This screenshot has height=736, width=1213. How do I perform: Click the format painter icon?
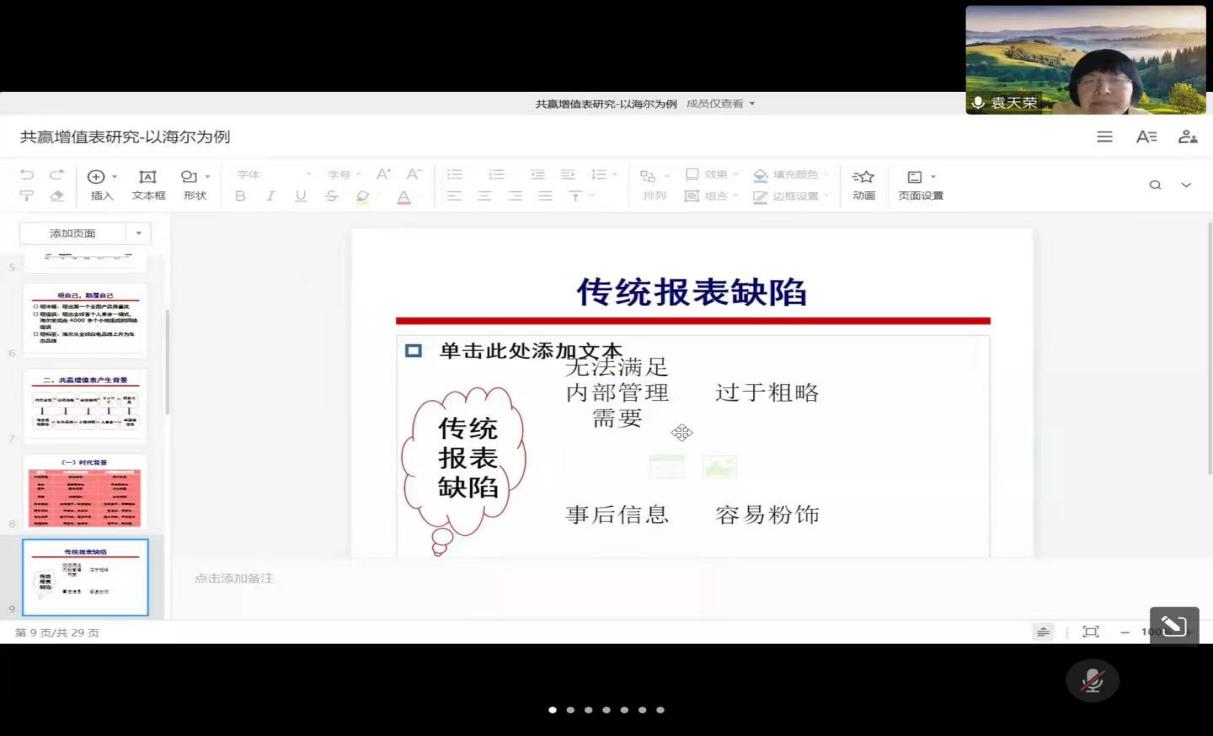coord(27,196)
